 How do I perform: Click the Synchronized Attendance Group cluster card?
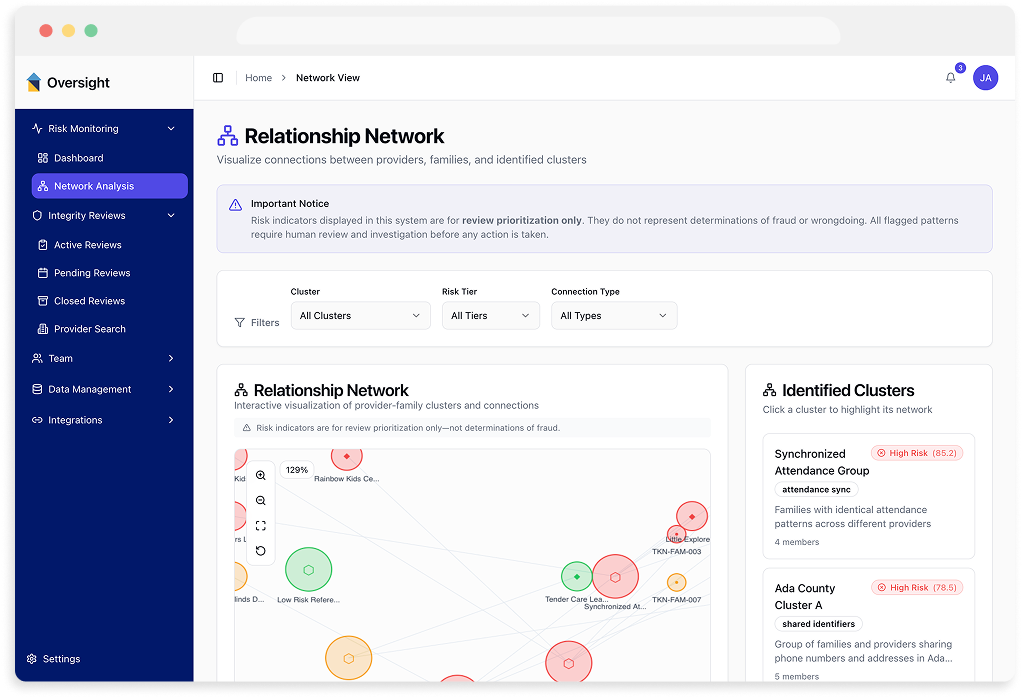click(868, 495)
